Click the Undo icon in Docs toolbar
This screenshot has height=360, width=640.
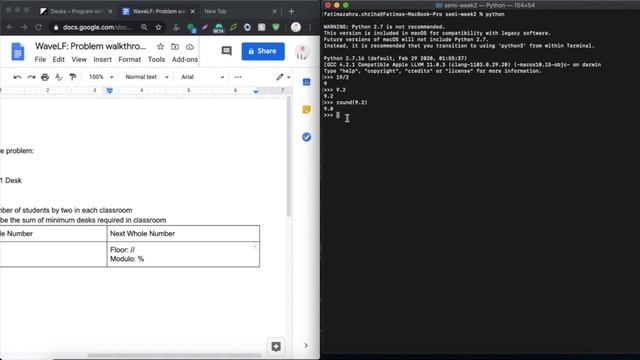(x=17, y=77)
